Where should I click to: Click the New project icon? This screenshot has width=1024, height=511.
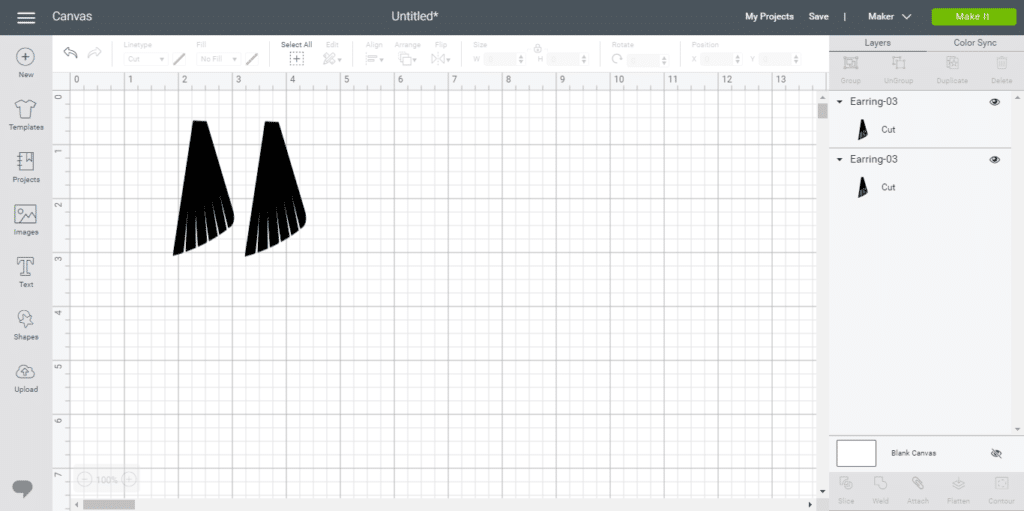pyautogui.click(x=26, y=58)
